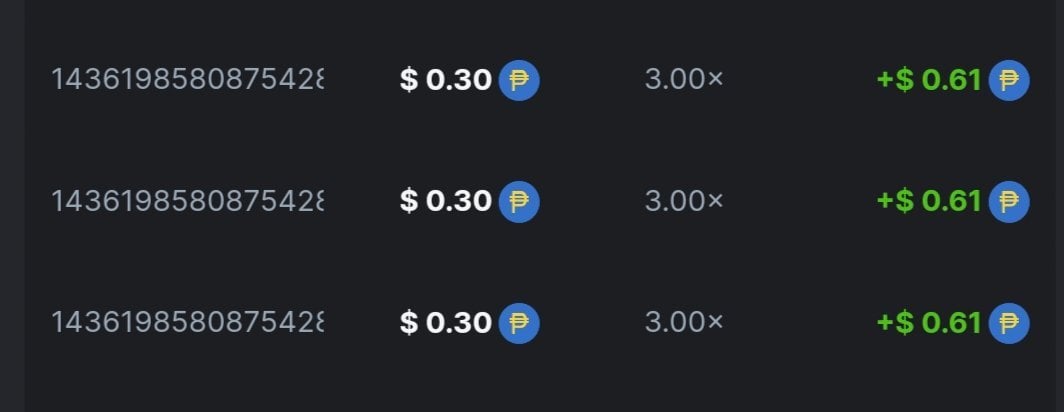Image resolution: width=1064 pixels, height=412 pixels.
Task: Click the green +$ 0.61 payout in top row
Action: [928, 80]
